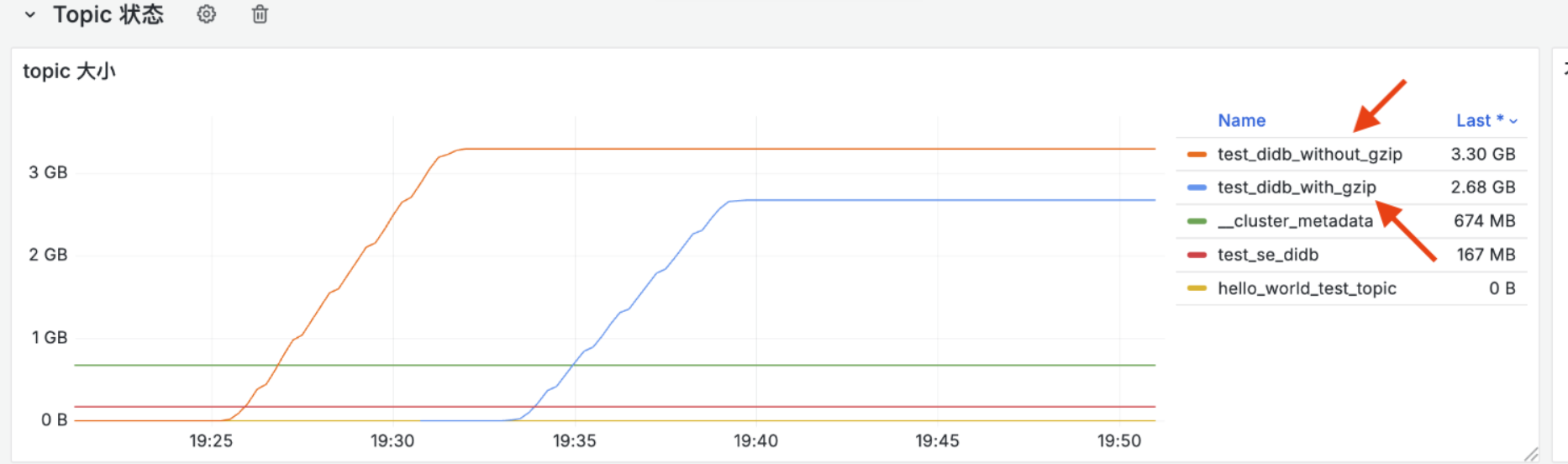Sort legend by Name column

pyautogui.click(x=1241, y=120)
